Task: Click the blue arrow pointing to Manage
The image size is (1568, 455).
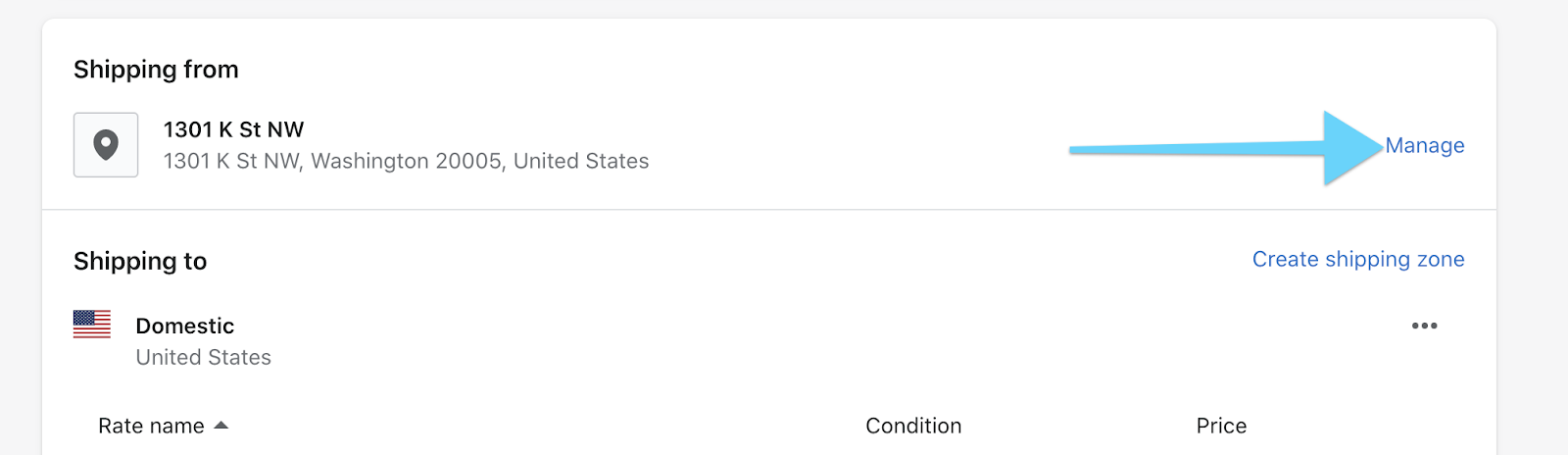Action: coord(1225,148)
